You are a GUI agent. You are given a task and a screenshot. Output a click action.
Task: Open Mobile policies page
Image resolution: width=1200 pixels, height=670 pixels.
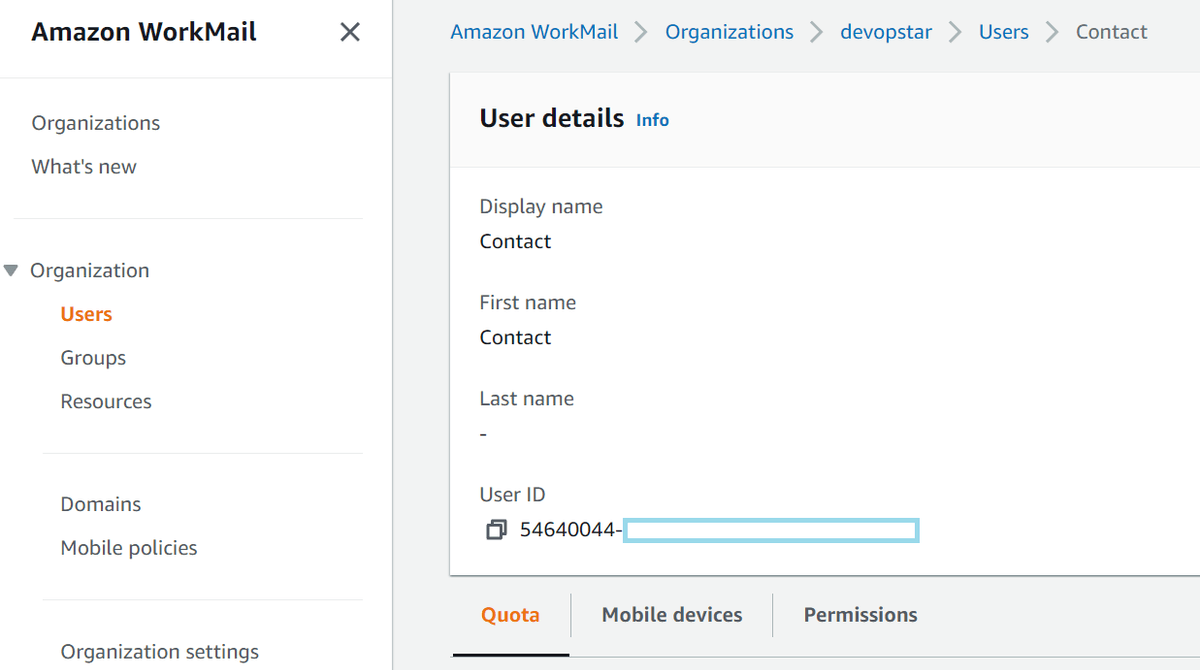pyautogui.click(x=128, y=547)
